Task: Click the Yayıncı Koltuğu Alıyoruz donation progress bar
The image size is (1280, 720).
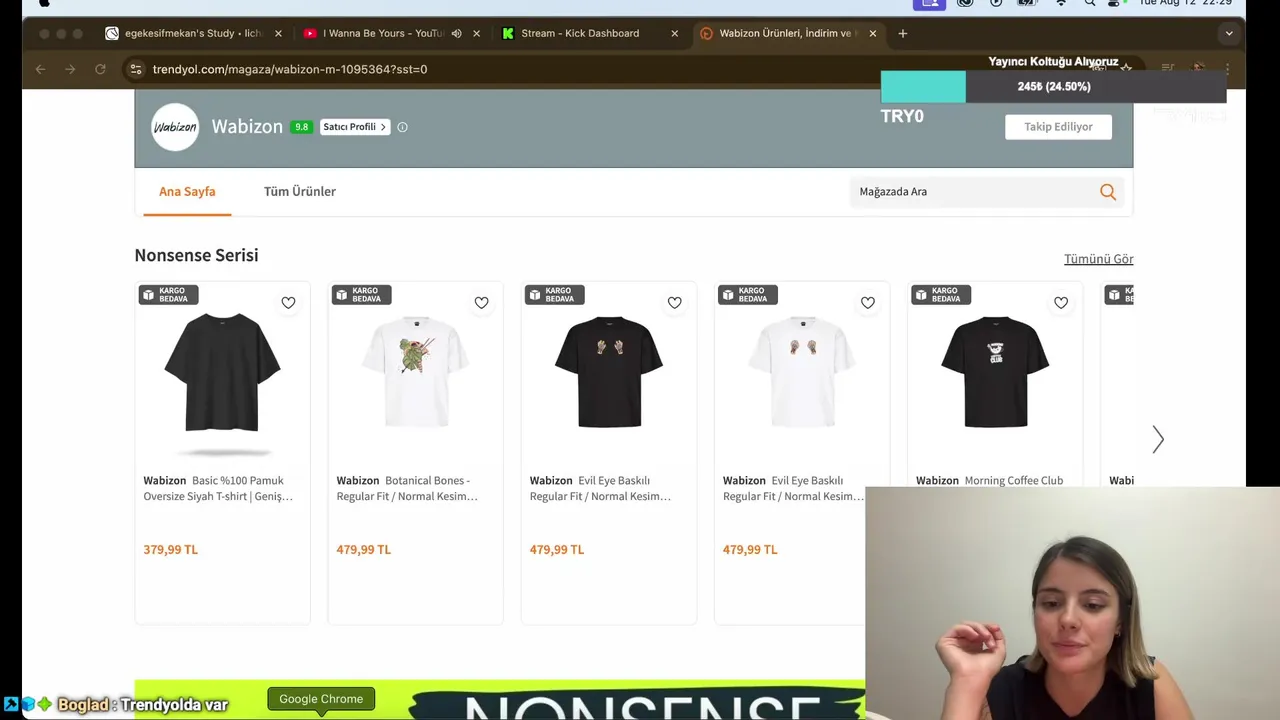Action: pos(1053,87)
